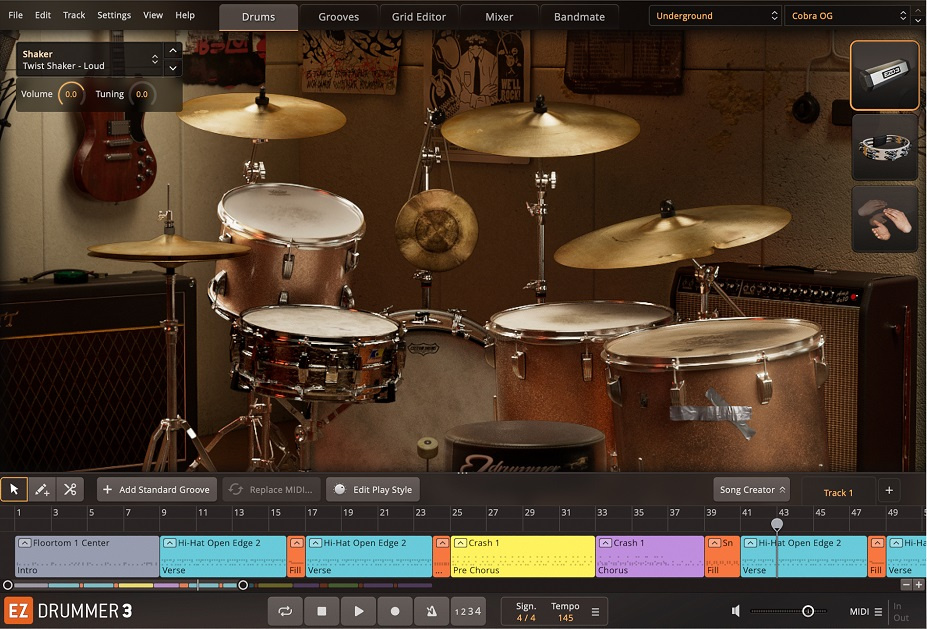
Task: Mute audio via the speaker icon
Action: (x=736, y=611)
